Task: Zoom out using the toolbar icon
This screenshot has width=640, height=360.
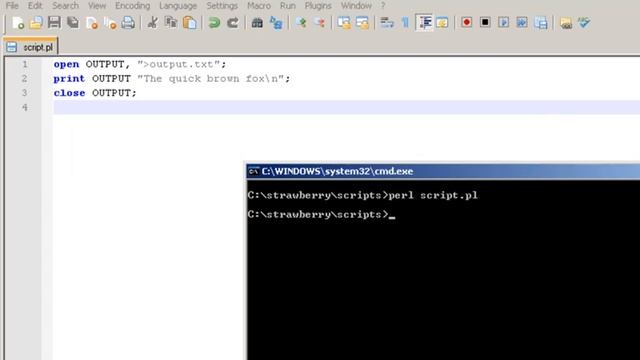Action: tap(320, 22)
